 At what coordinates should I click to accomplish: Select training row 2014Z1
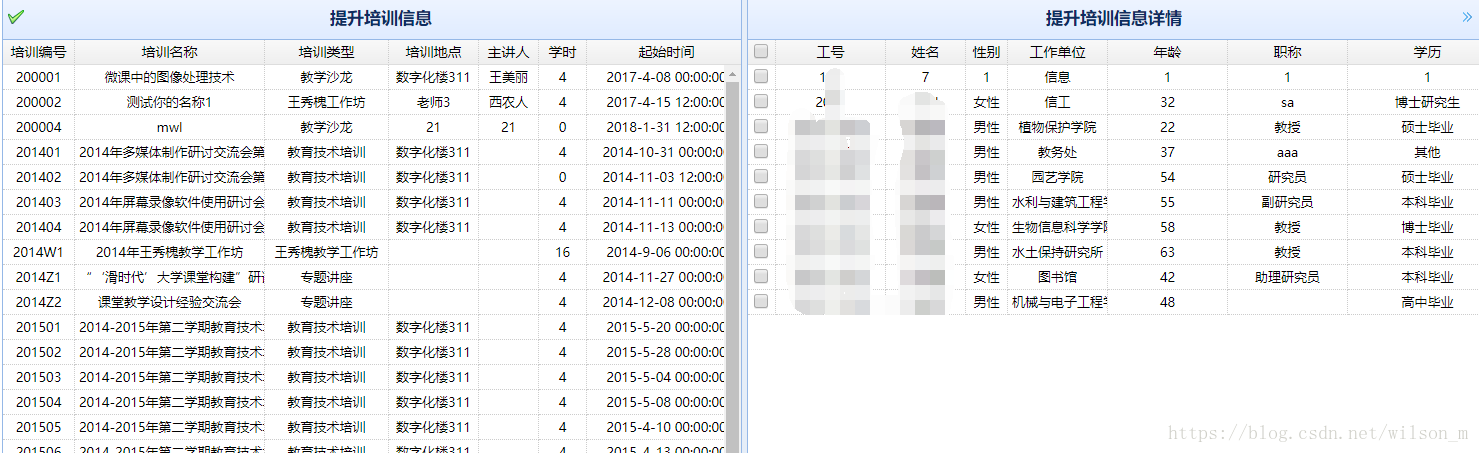coord(364,277)
